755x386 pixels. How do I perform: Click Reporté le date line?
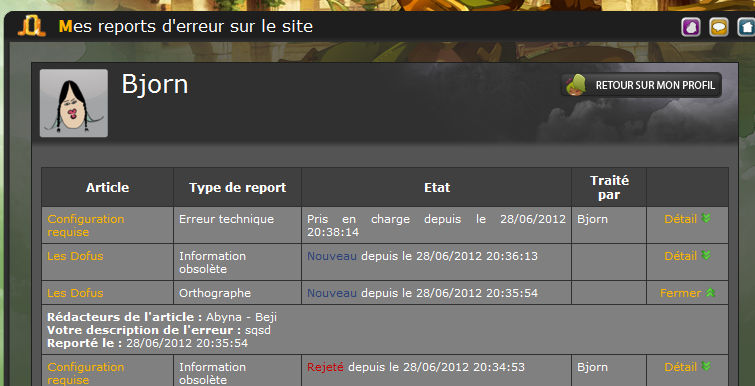tap(147, 343)
